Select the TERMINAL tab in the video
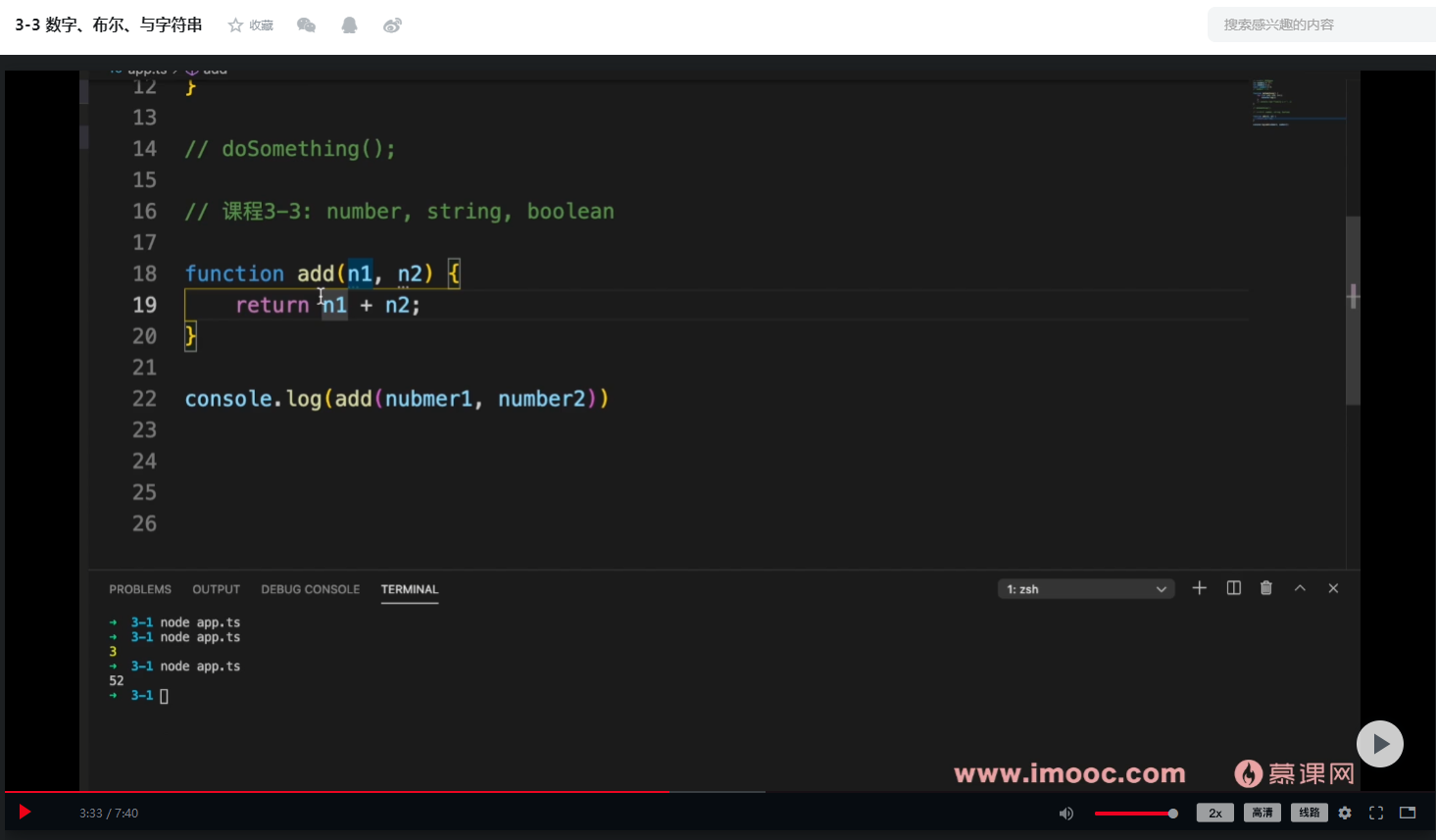The height and width of the screenshot is (840, 1436). click(410, 589)
